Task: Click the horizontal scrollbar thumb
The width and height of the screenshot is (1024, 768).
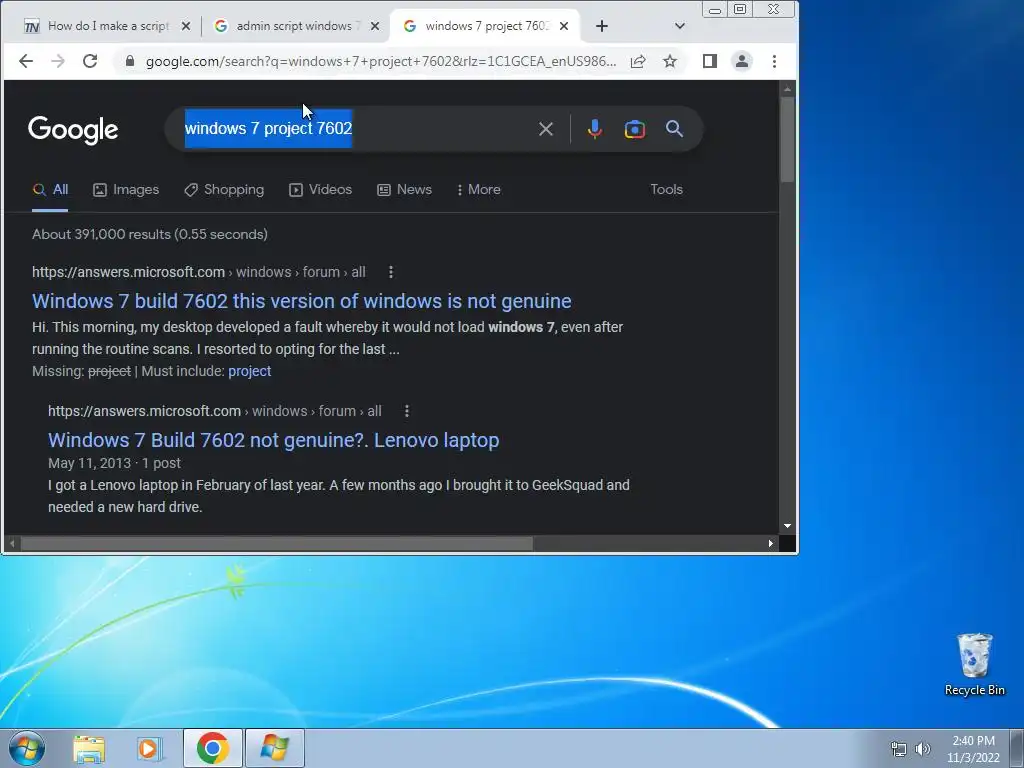Action: click(277, 543)
